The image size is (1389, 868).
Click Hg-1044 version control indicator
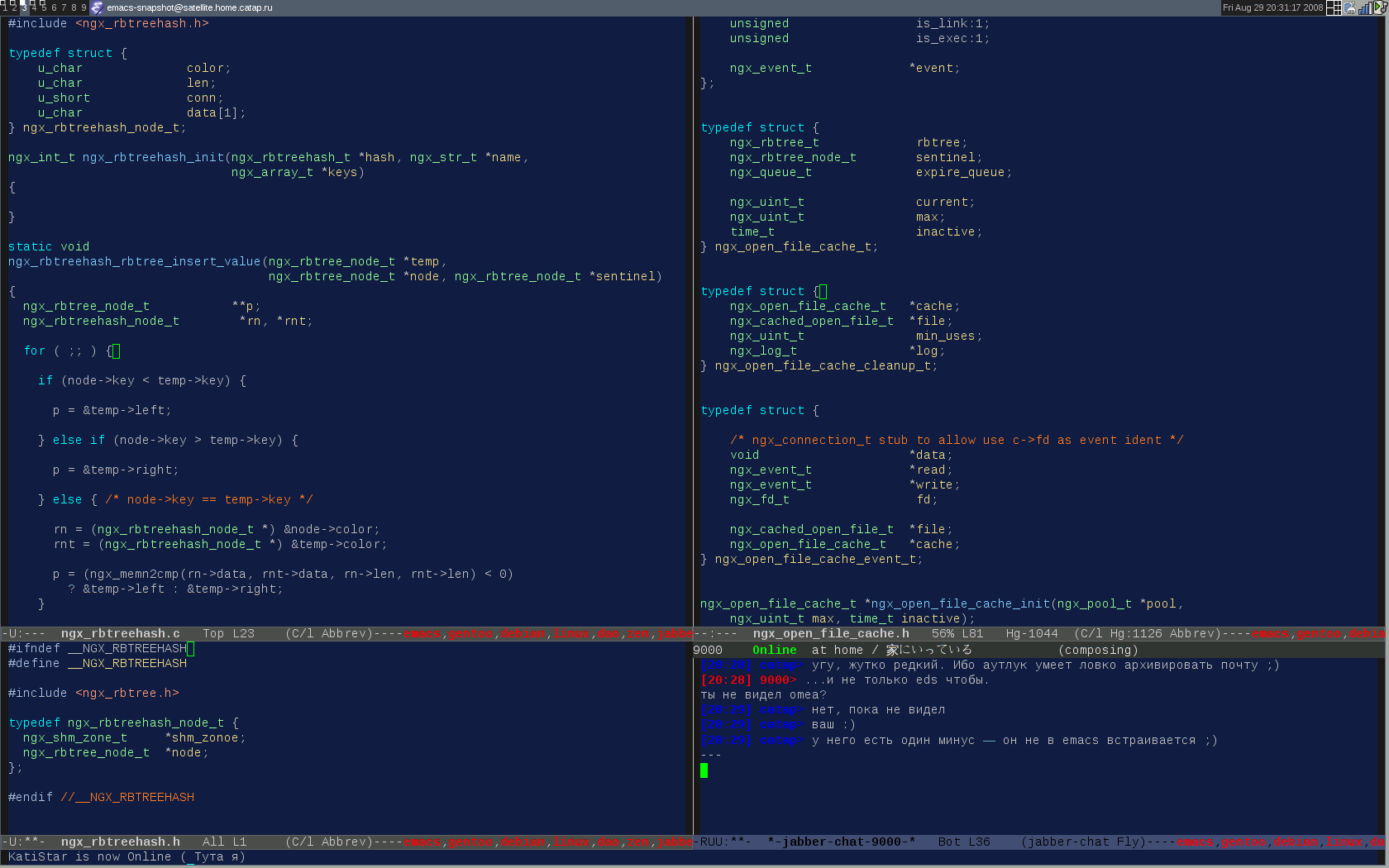pyautogui.click(x=1032, y=634)
